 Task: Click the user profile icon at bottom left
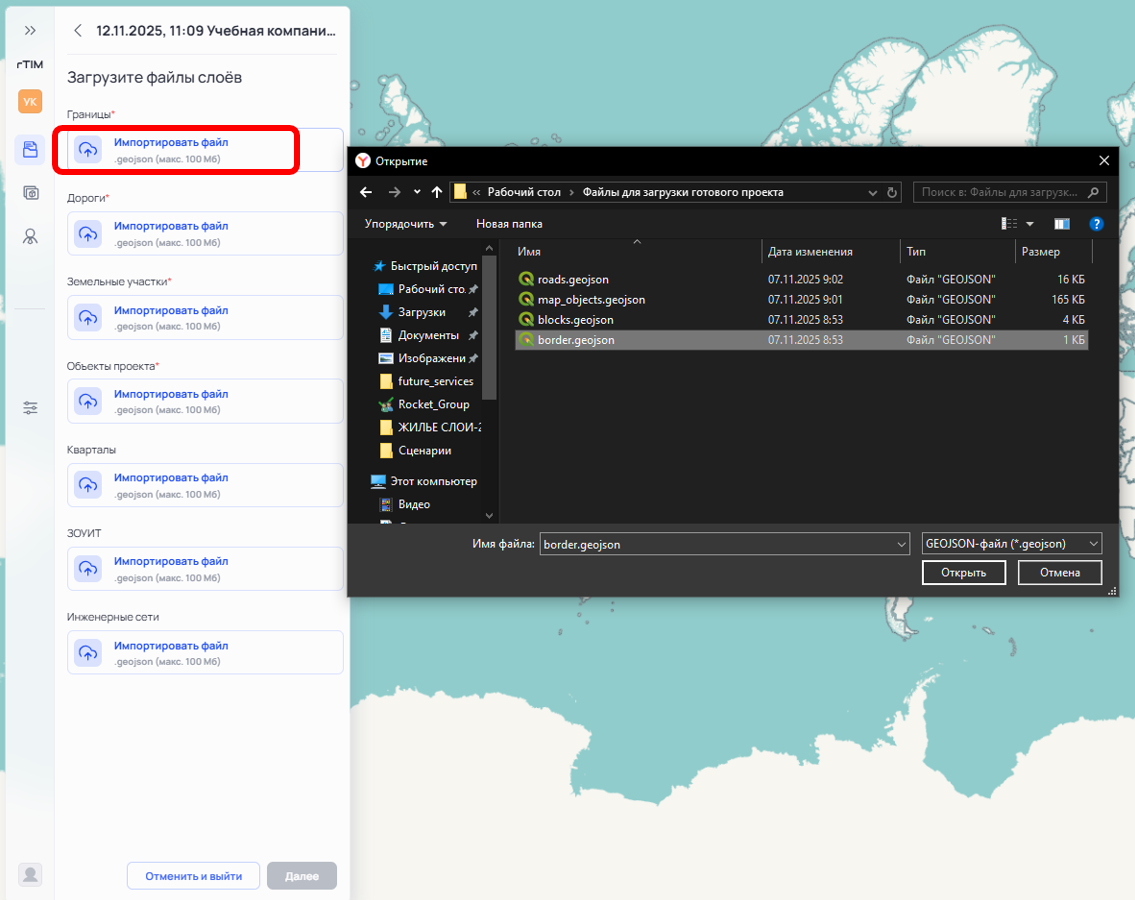[x=31, y=874]
